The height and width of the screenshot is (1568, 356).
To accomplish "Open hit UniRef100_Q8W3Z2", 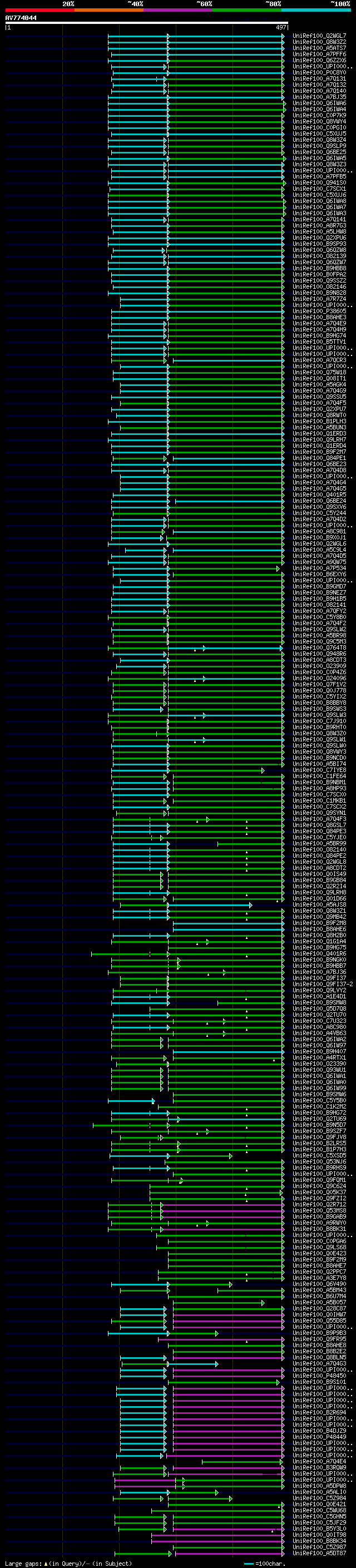I will tap(319, 42).
